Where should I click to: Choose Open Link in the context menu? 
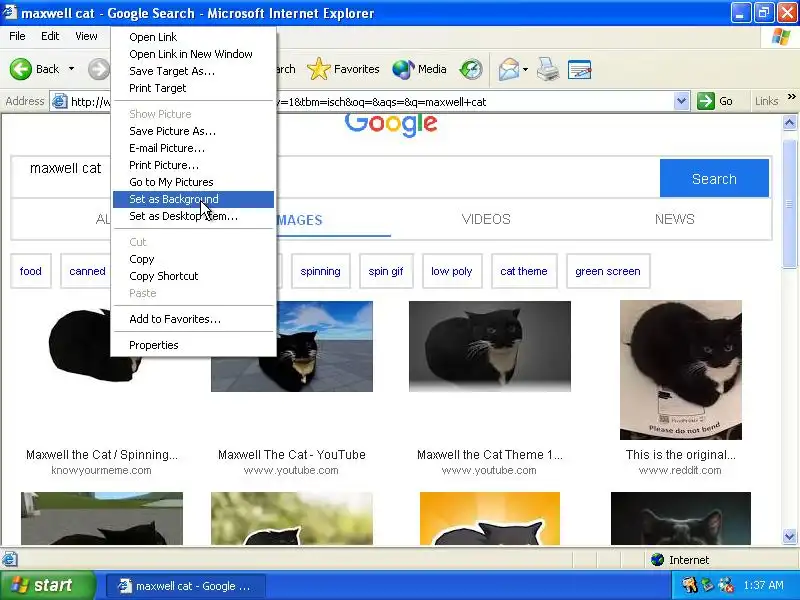(193, 37)
